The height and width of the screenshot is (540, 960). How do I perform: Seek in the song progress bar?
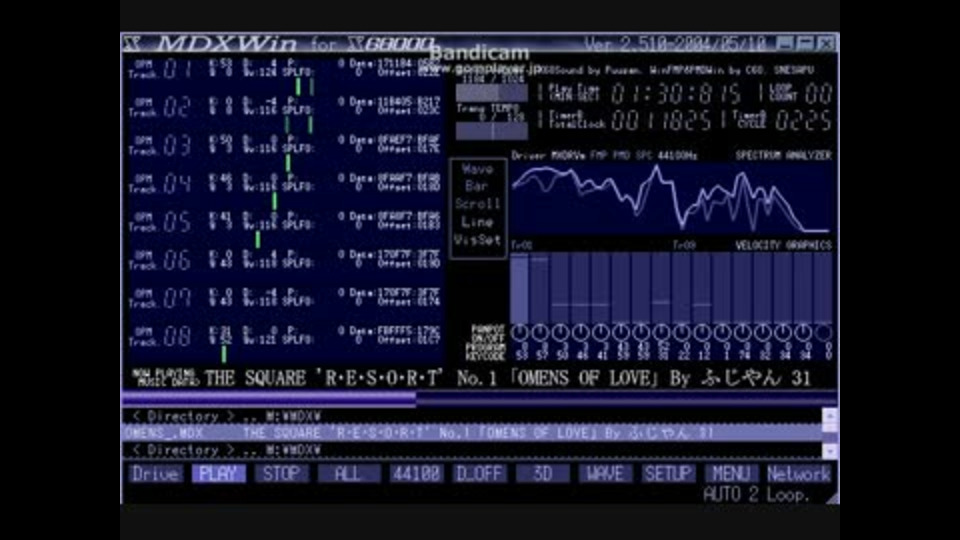coord(479,399)
